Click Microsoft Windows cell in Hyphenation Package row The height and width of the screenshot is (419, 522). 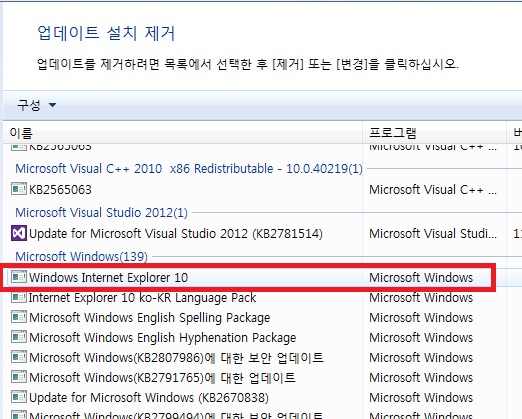click(421, 338)
